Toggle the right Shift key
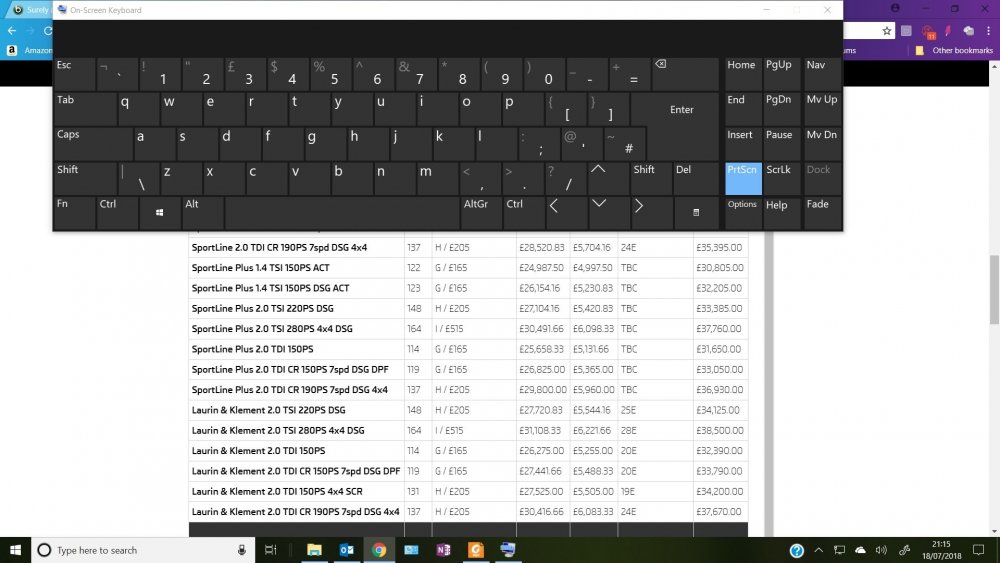Screen dimensions: 1000x563 [651, 179]
